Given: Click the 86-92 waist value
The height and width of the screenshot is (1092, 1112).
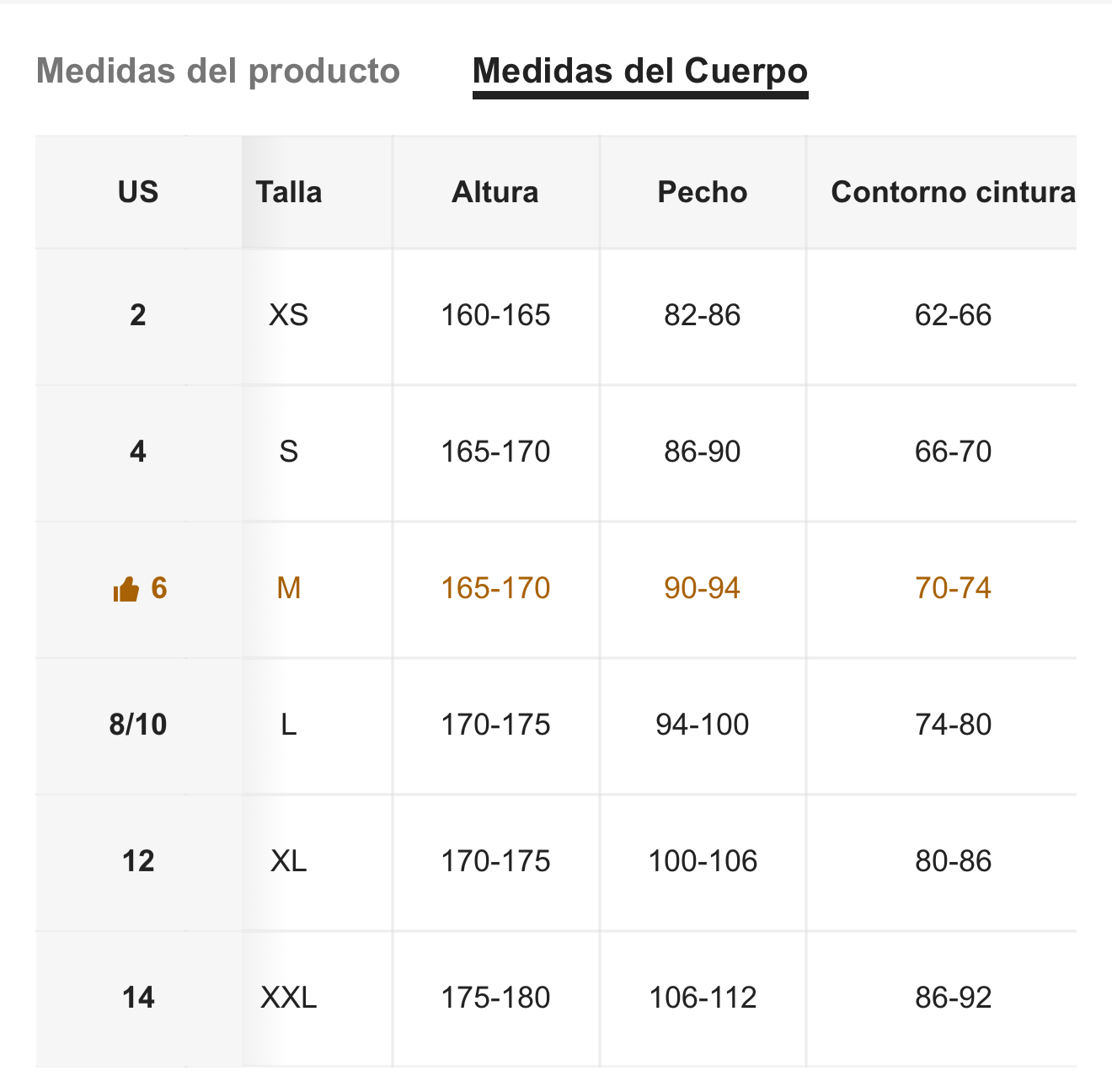Looking at the screenshot, I should tap(953, 998).
